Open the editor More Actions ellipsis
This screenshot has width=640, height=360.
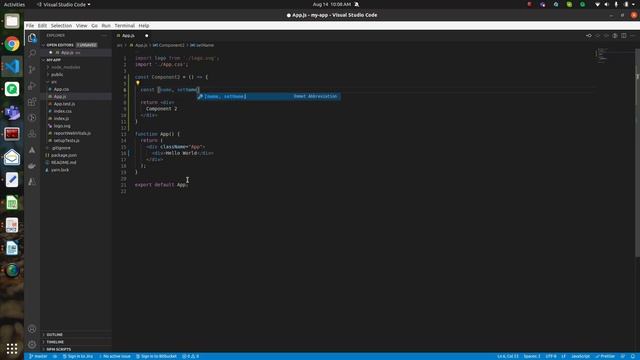632,36
